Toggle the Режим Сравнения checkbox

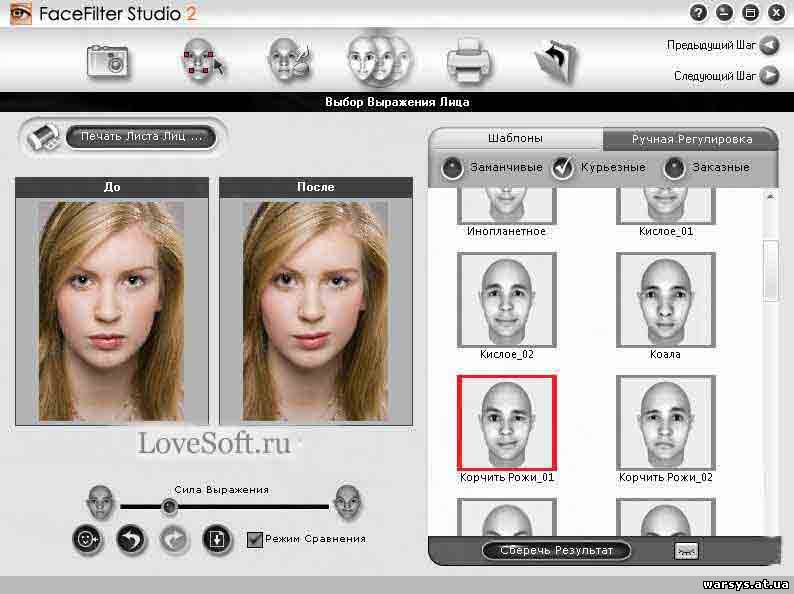coord(254,539)
